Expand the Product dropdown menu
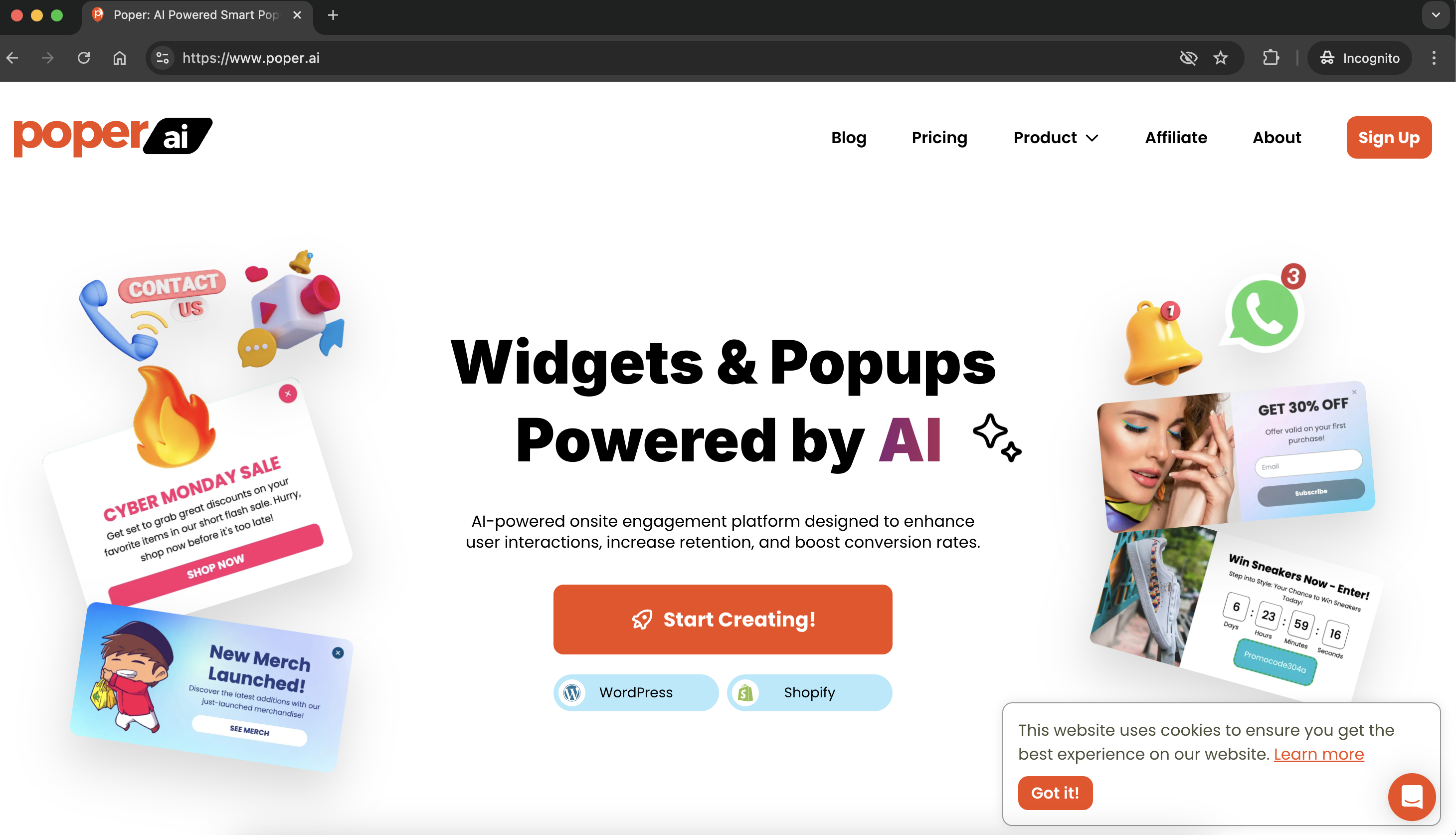 point(1056,138)
